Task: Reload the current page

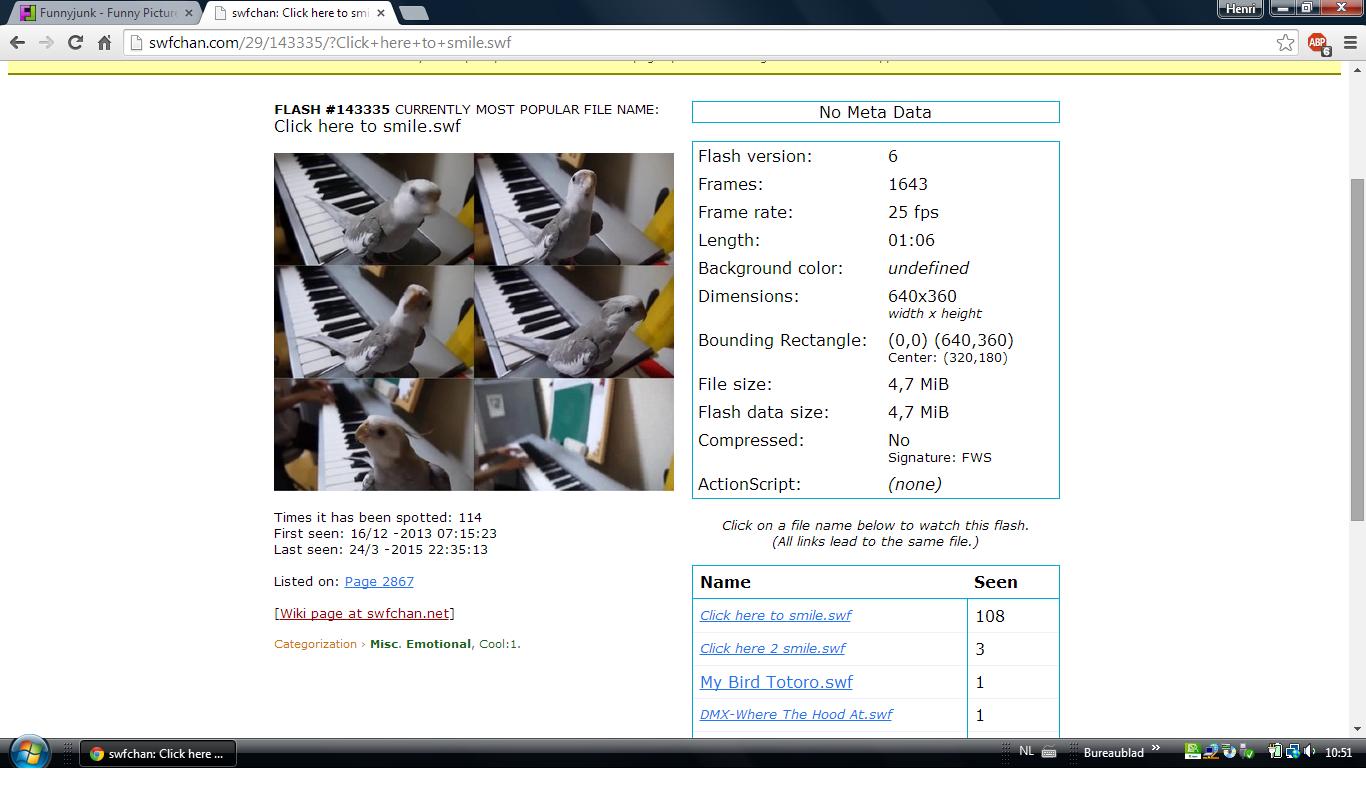Action: tap(75, 42)
